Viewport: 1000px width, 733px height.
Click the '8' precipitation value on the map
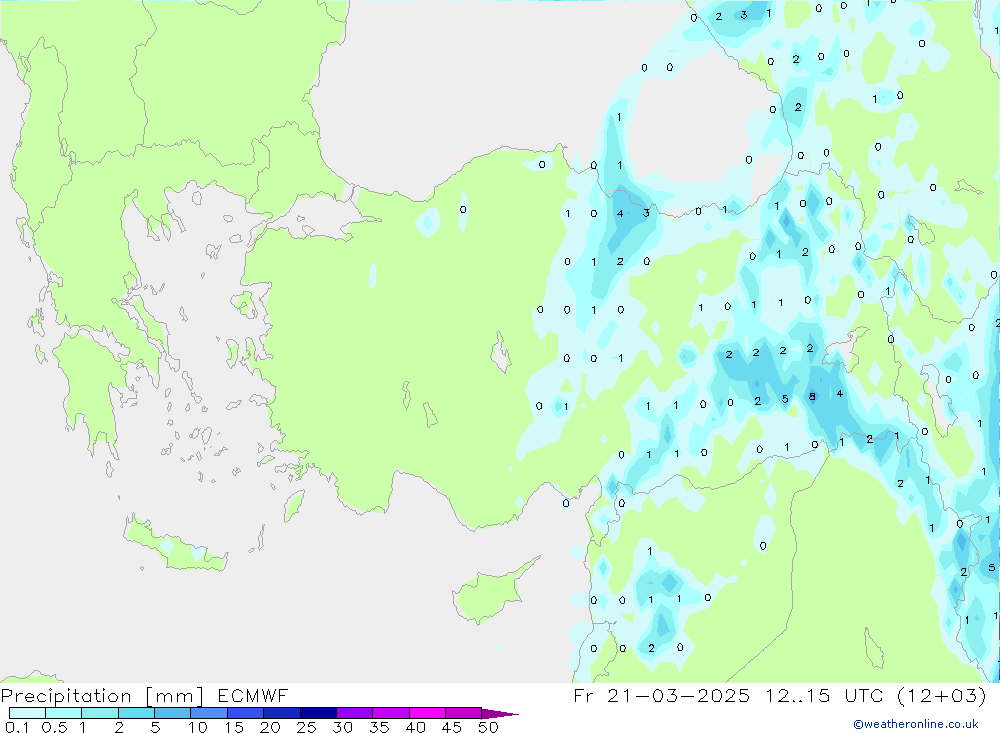tap(812, 396)
